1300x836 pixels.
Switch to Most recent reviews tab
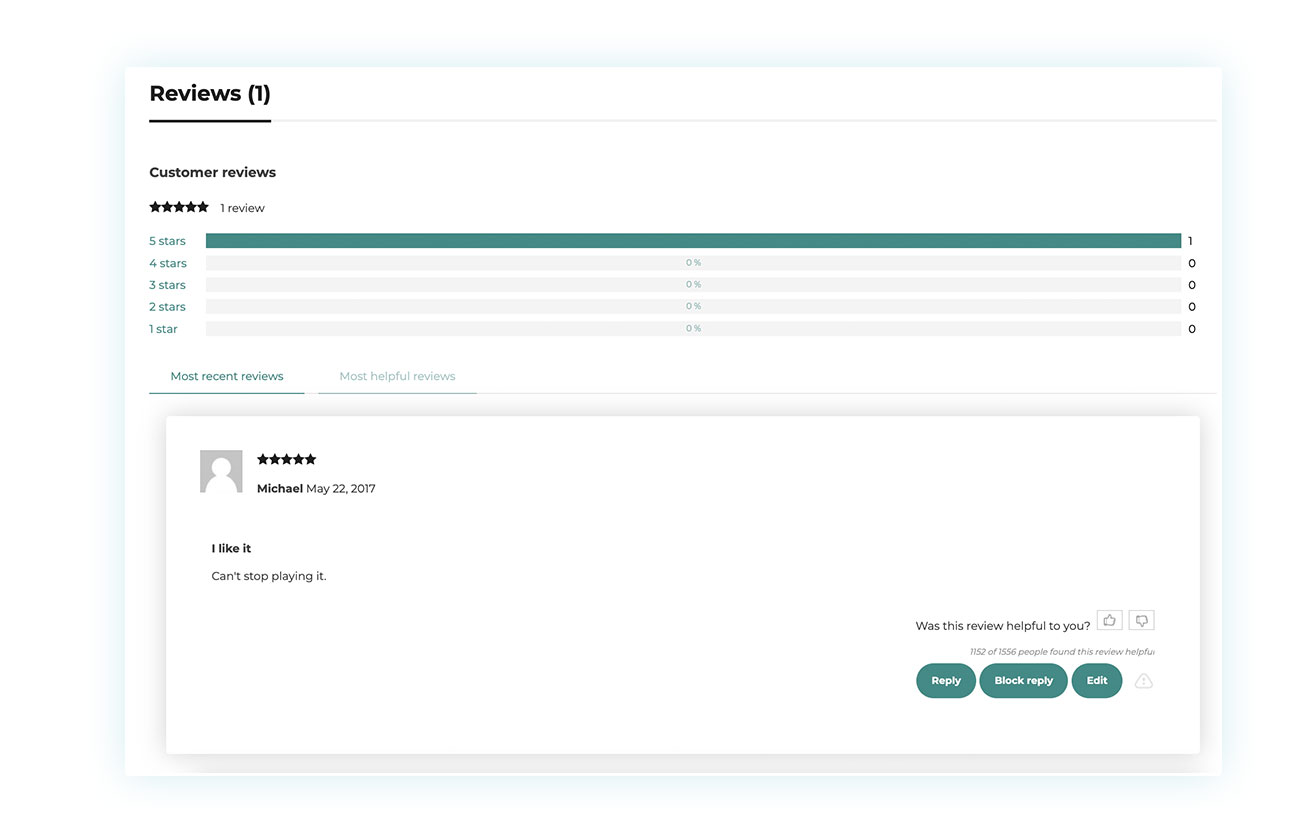coord(227,376)
